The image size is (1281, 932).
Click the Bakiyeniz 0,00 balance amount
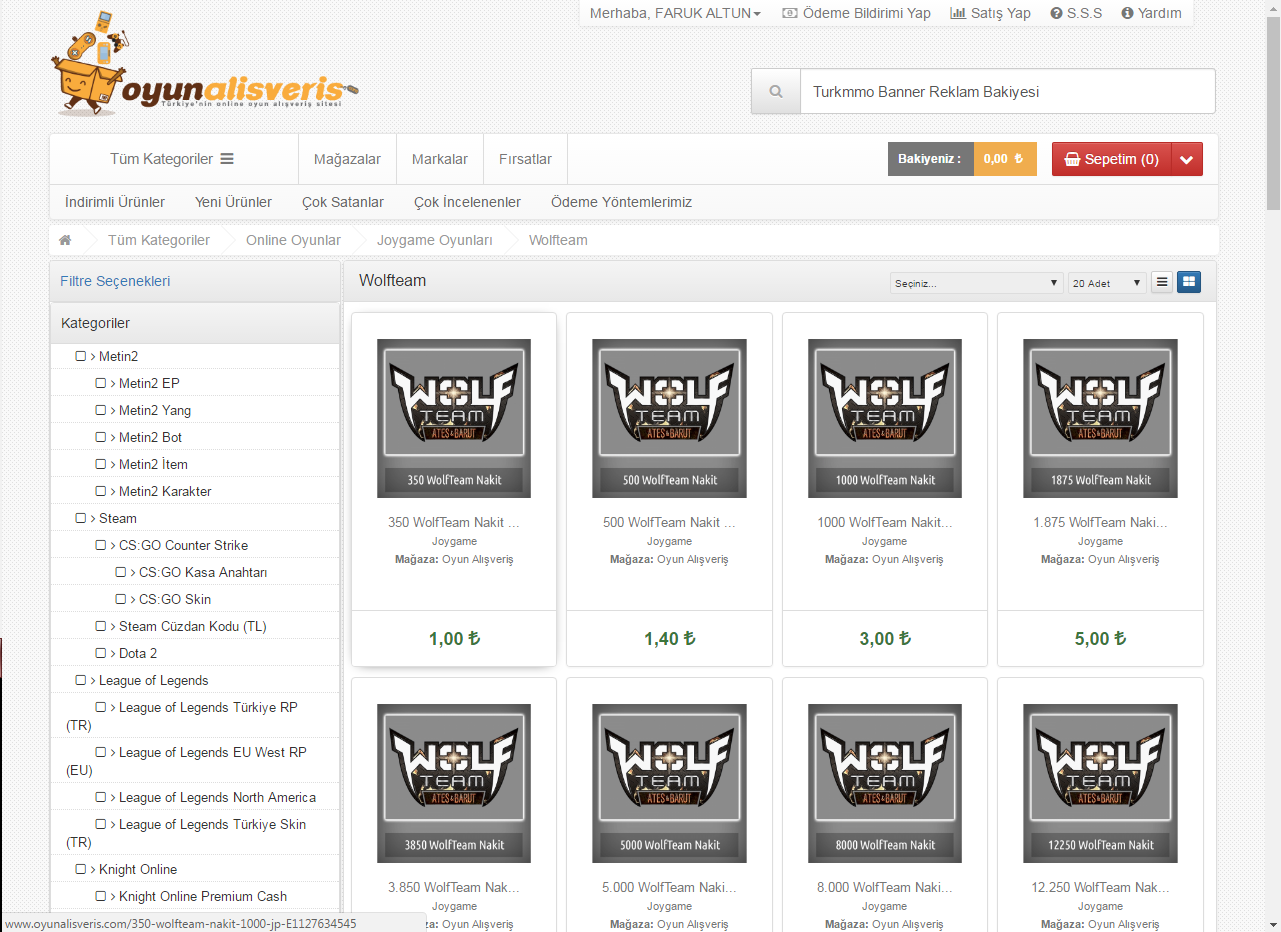click(1004, 159)
